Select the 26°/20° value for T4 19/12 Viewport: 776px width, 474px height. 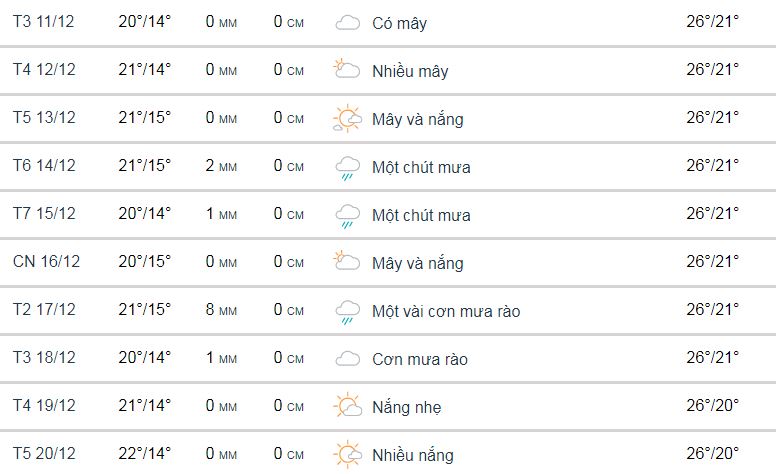point(712,405)
